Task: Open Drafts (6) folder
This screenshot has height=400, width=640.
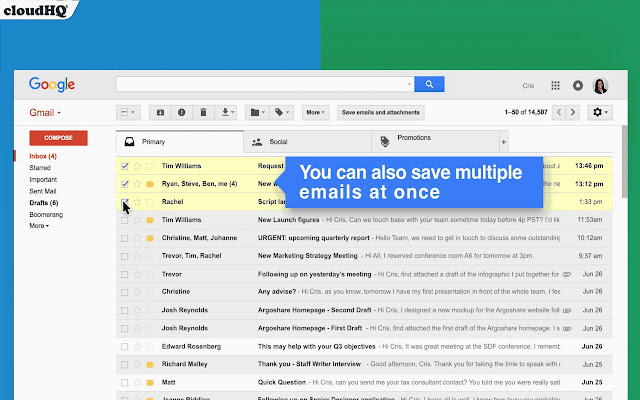Action: pos(44,203)
